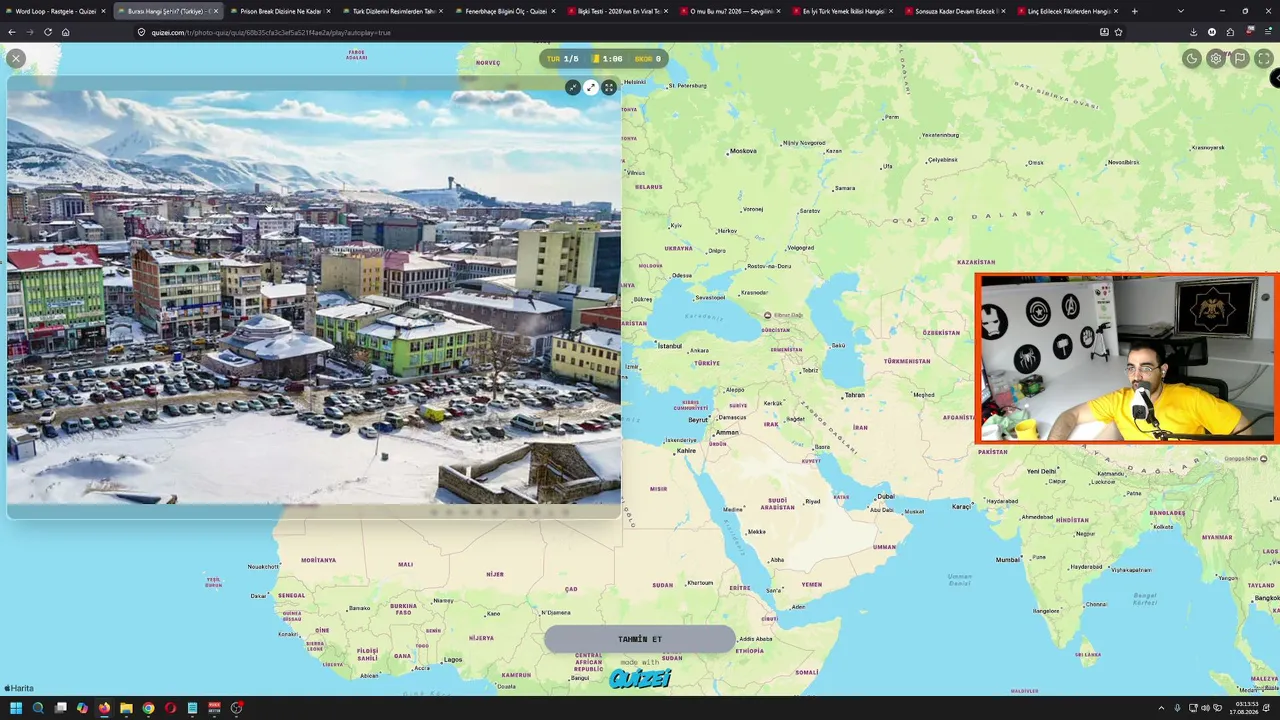
Task: Open Opera browser from the taskbar
Action: [x=170, y=708]
